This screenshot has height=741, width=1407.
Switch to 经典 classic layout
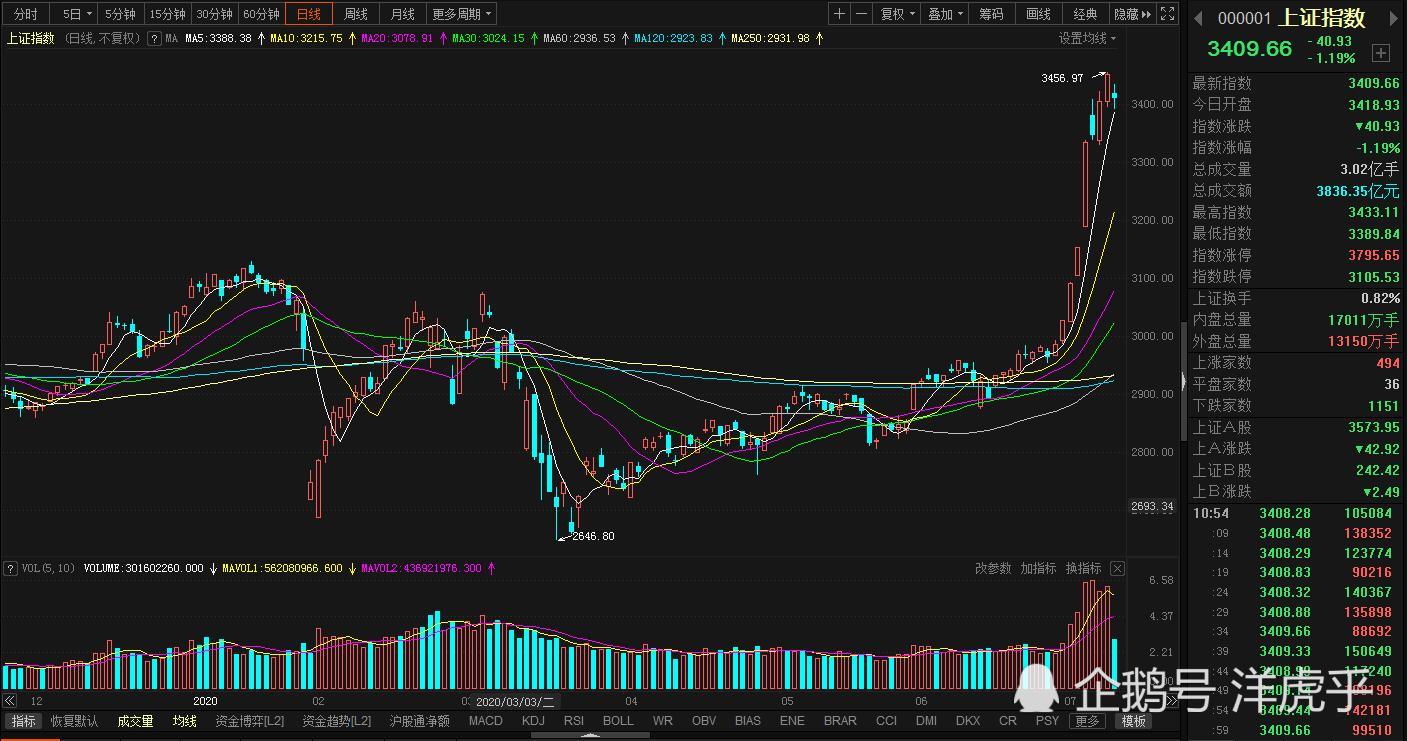[x=1085, y=14]
